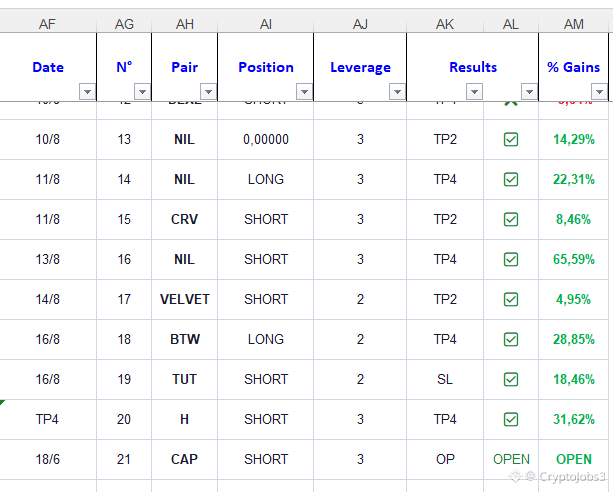613x492 pixels.
Task: Select the 10/8 date cell
Action: click(48, 139)
